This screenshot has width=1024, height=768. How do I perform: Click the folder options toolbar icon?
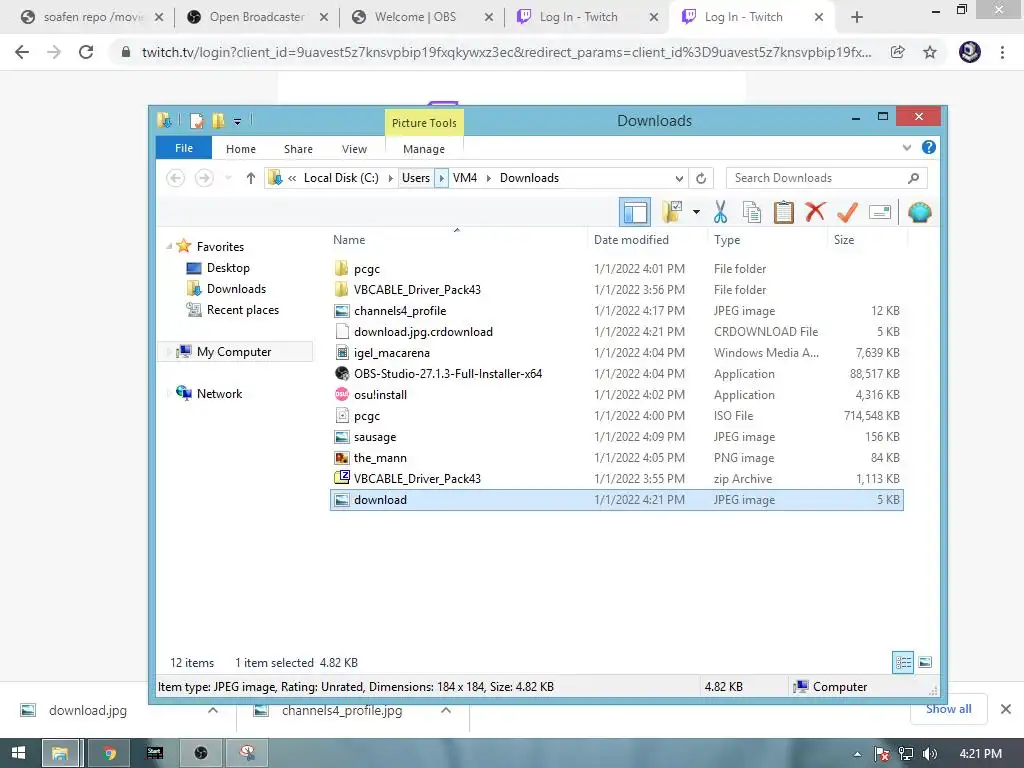[673, 212]
